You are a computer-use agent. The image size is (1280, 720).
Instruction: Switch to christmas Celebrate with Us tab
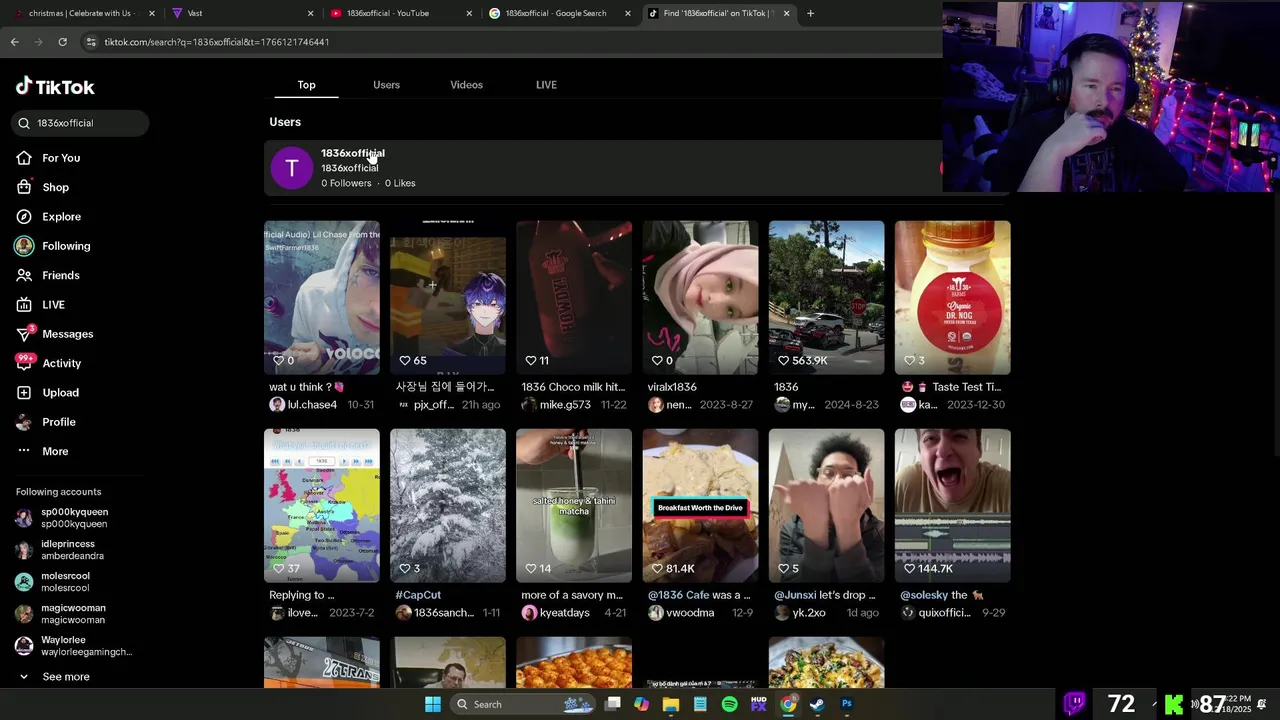(x=81, y=13)
